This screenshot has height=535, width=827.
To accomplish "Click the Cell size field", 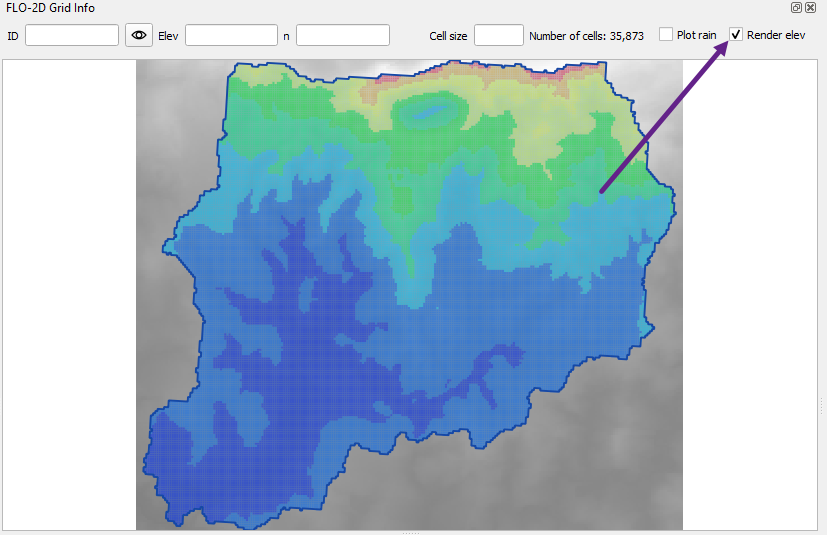I will (x=498, y=35).
